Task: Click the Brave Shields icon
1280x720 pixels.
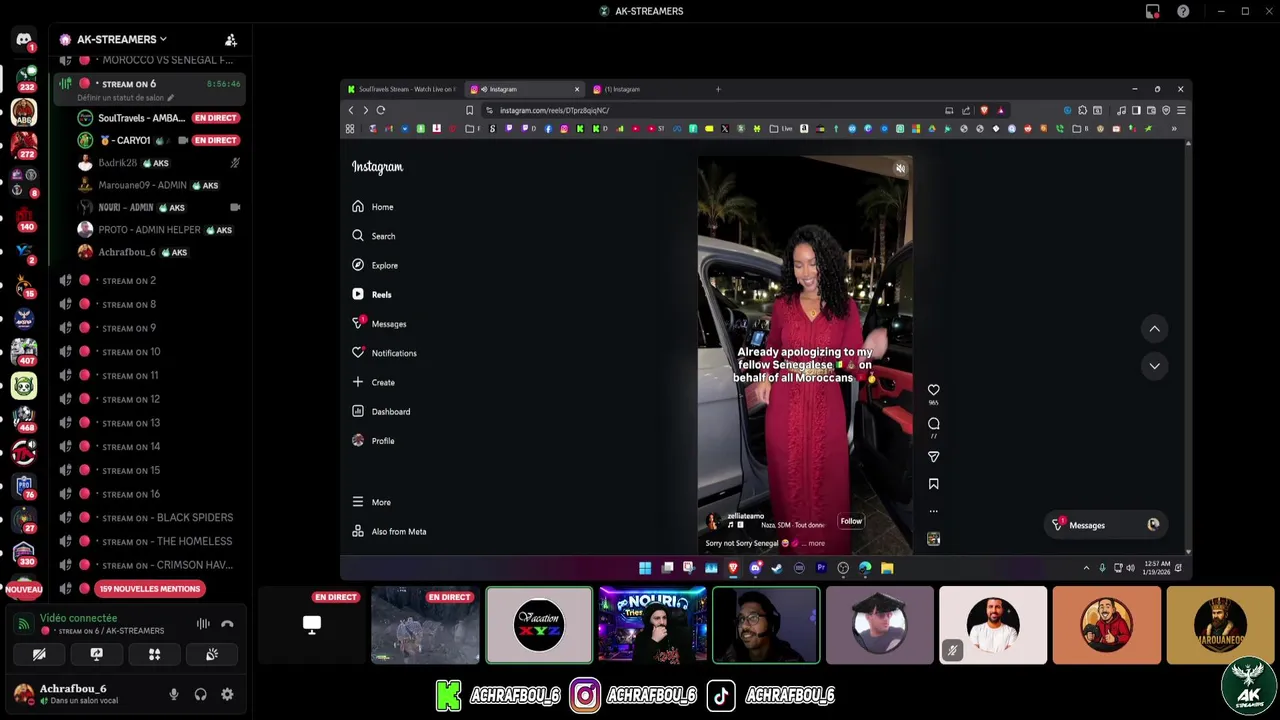Action: [984, 110]
